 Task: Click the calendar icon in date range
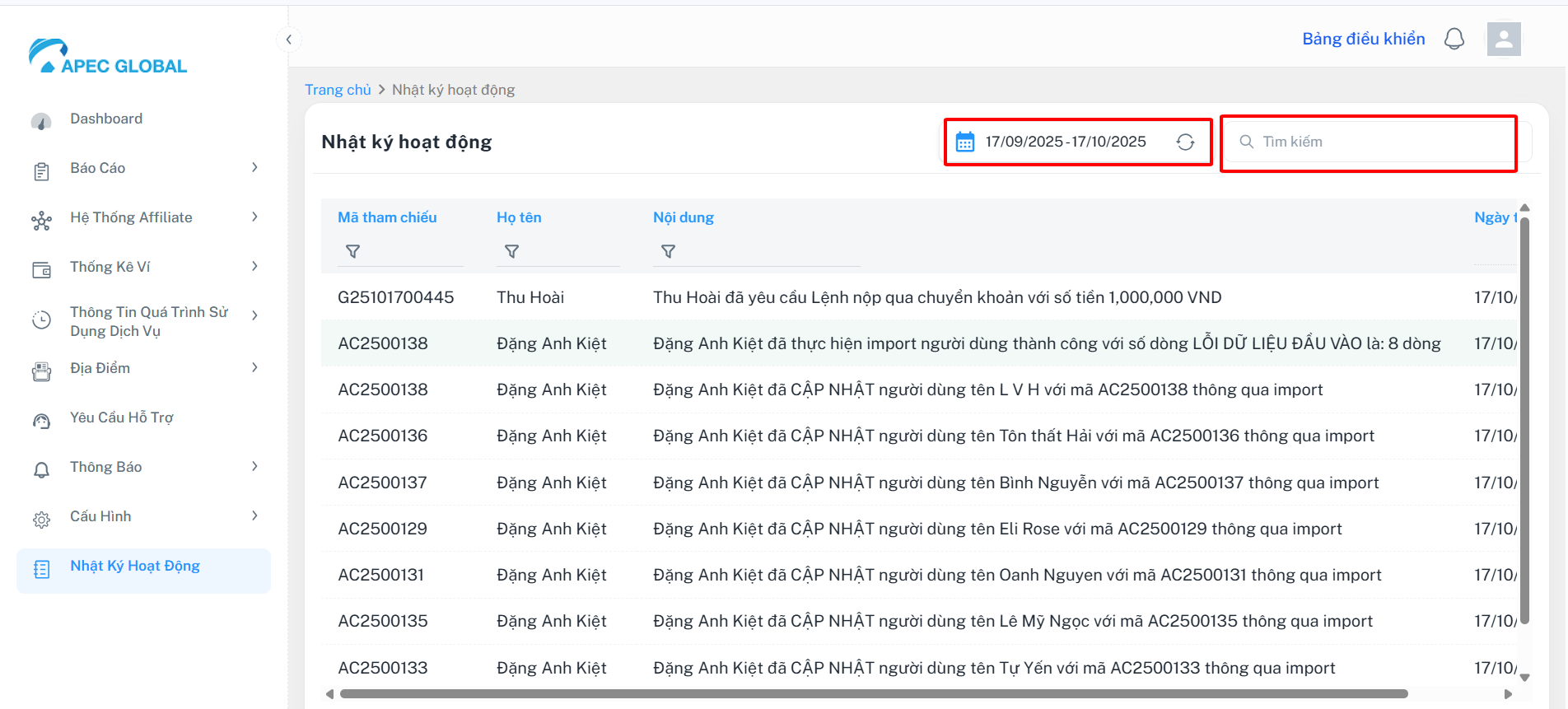(964, 142)
